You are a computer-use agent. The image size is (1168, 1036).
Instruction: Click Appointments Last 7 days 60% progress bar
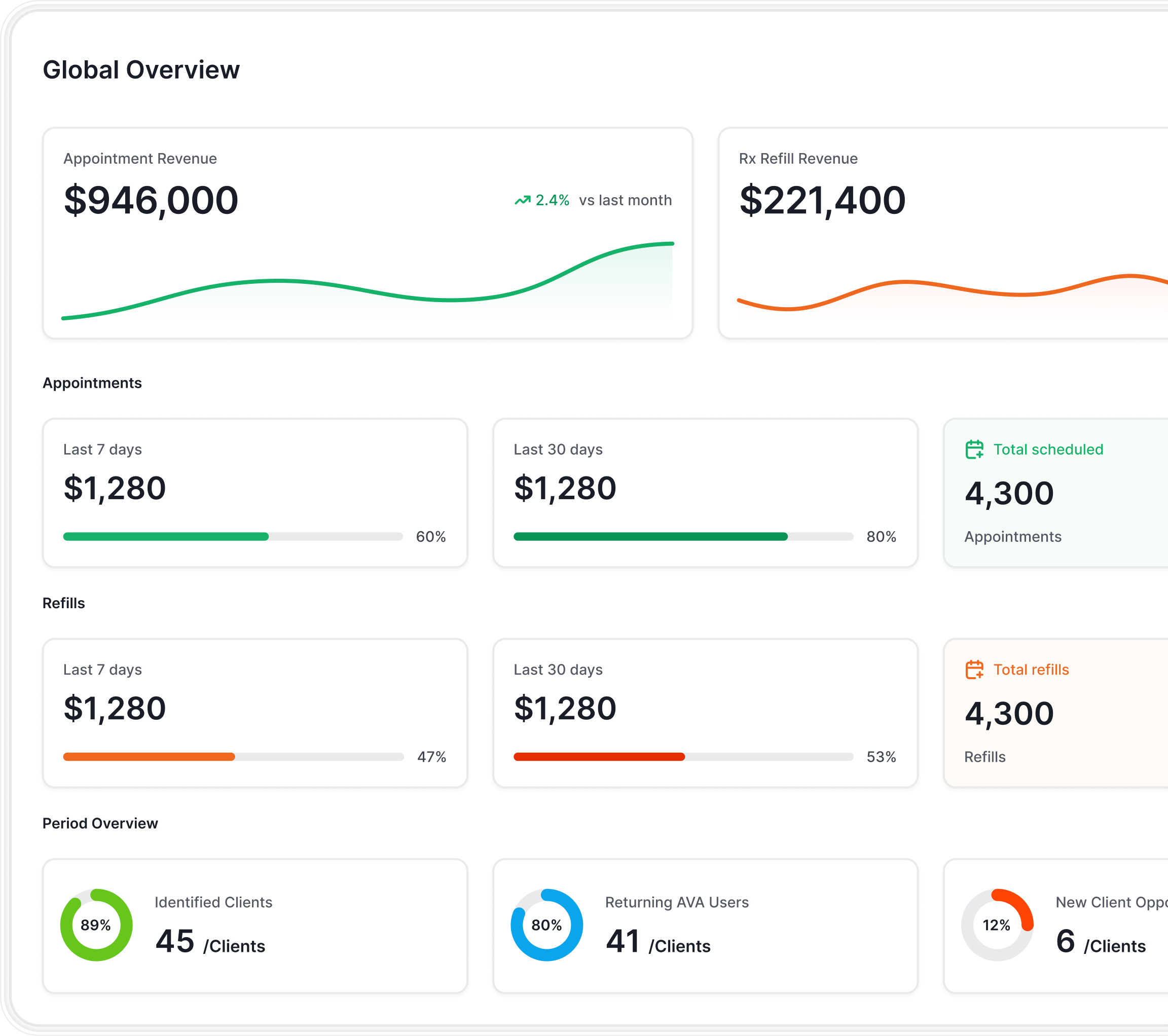coord(233,537)
